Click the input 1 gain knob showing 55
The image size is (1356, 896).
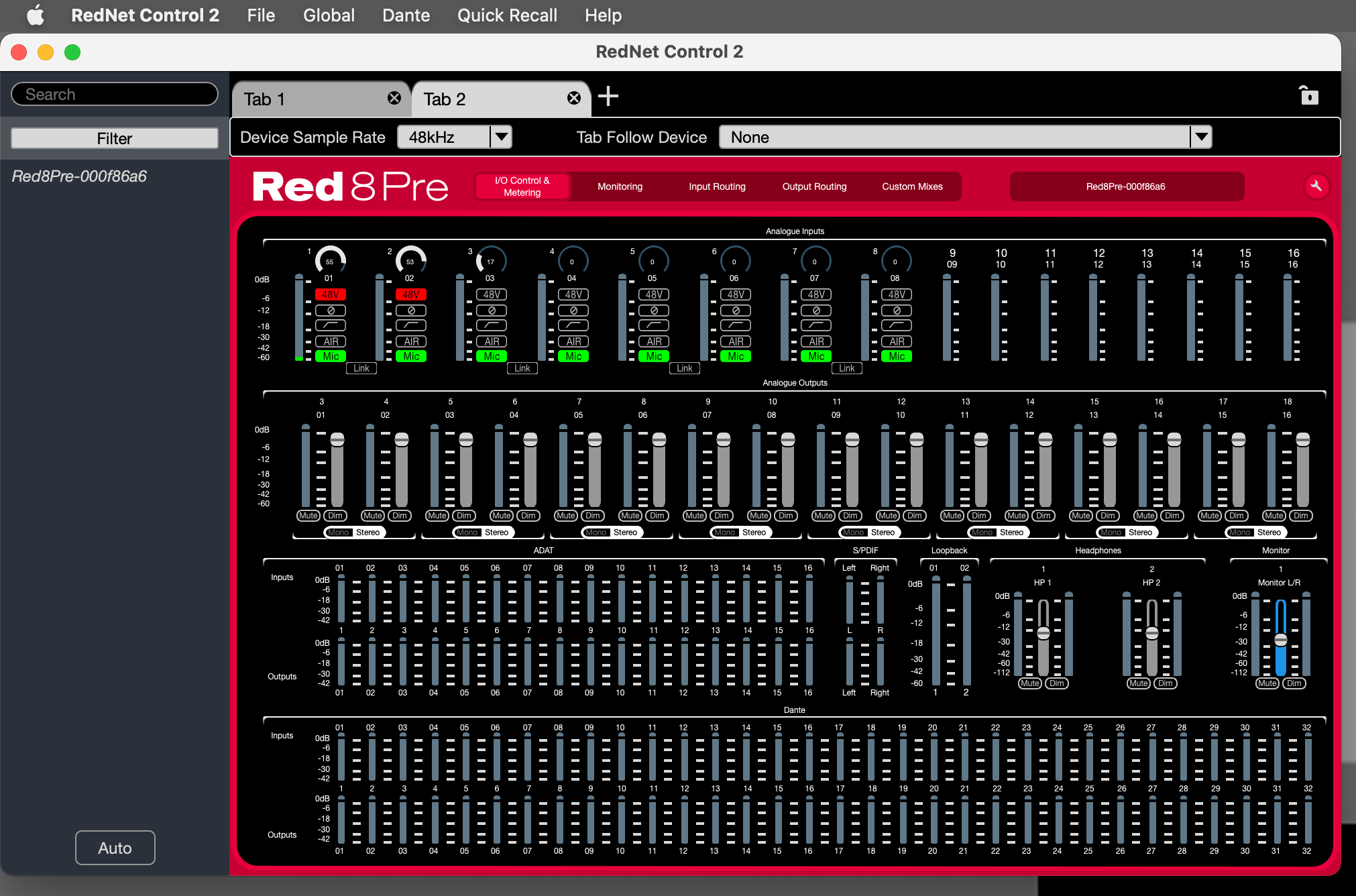[x=330, y=260]
